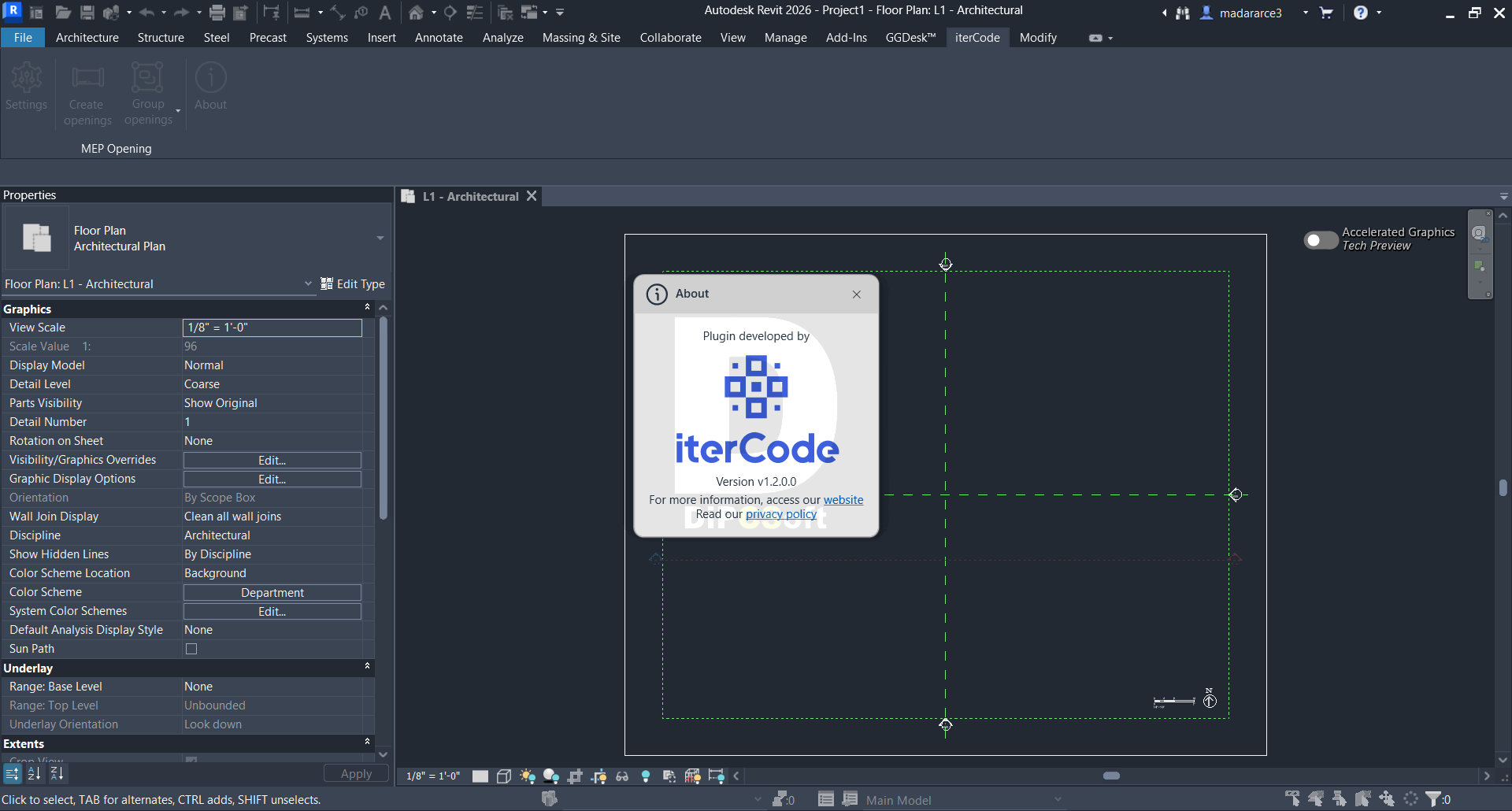The width and height of the screenshot is (1512, 811).
Task: Select the Text tool letter A icon
Action: (385, 13)
